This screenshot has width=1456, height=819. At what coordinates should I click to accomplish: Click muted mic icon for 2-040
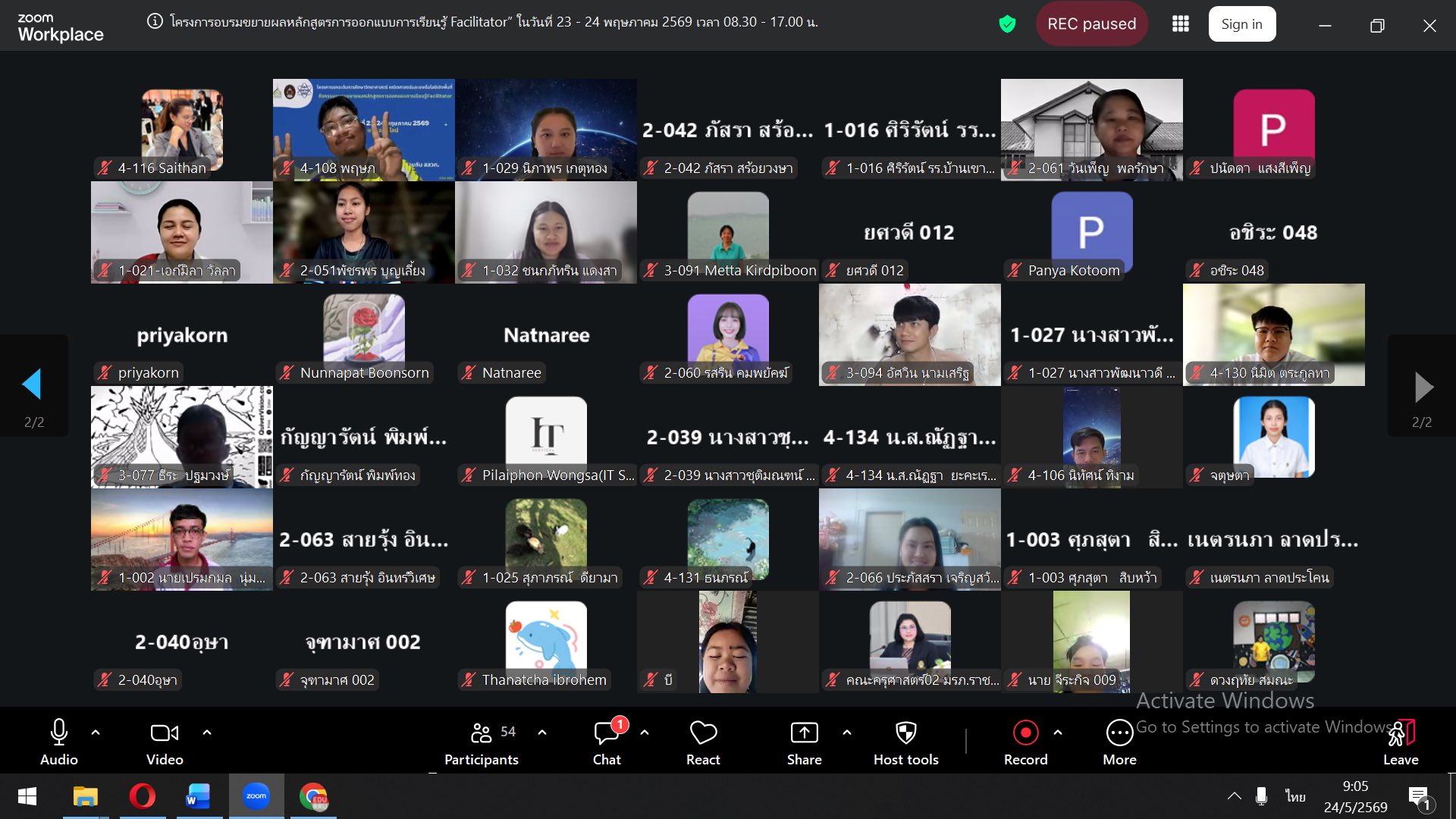click(x=105, y=679)
